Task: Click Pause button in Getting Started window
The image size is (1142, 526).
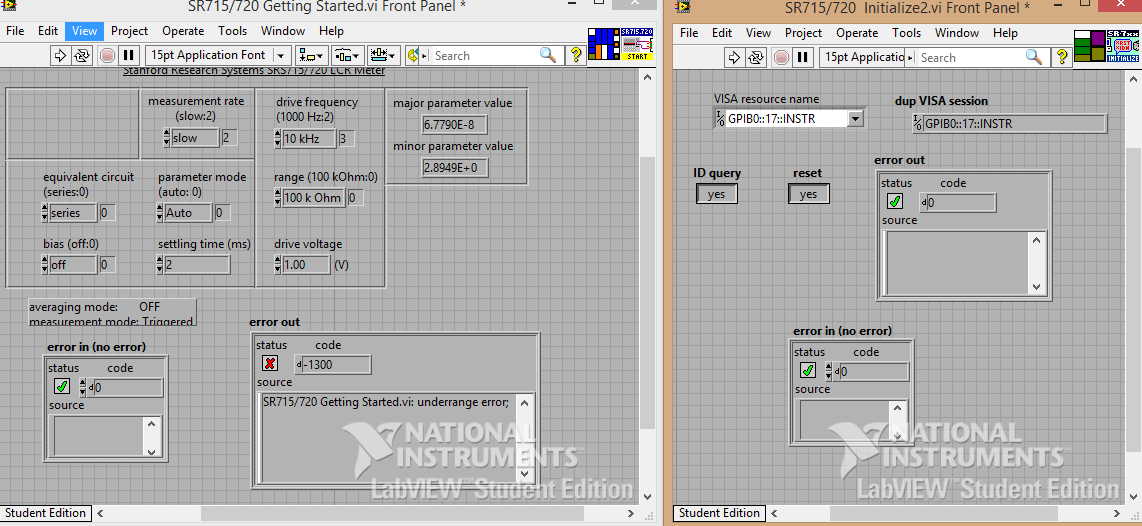Action: [x=129, y=55]
